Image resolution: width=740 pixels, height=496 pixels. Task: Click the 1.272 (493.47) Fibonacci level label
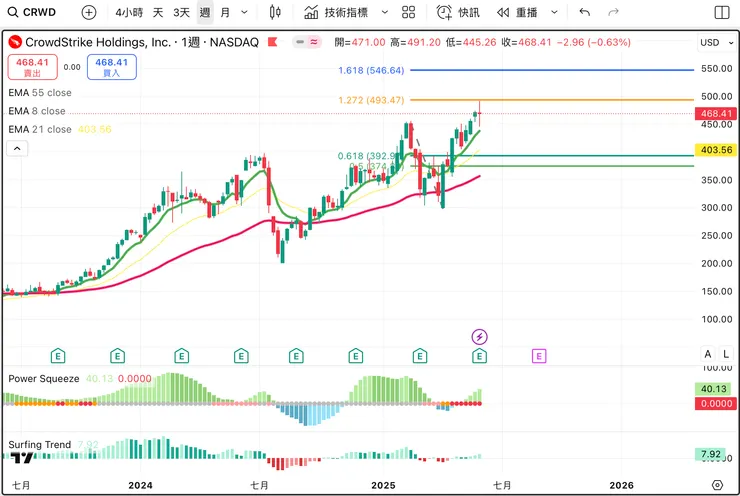pos(371,100)
